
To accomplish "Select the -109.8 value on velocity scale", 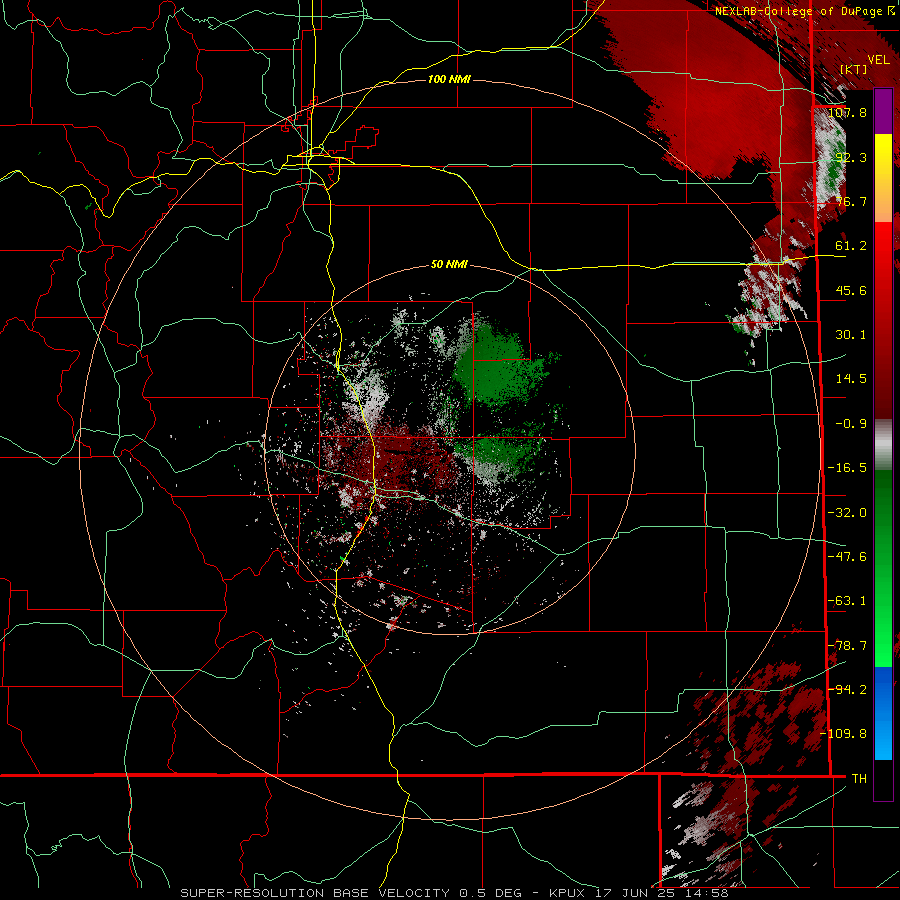I will tap(844, 734).
